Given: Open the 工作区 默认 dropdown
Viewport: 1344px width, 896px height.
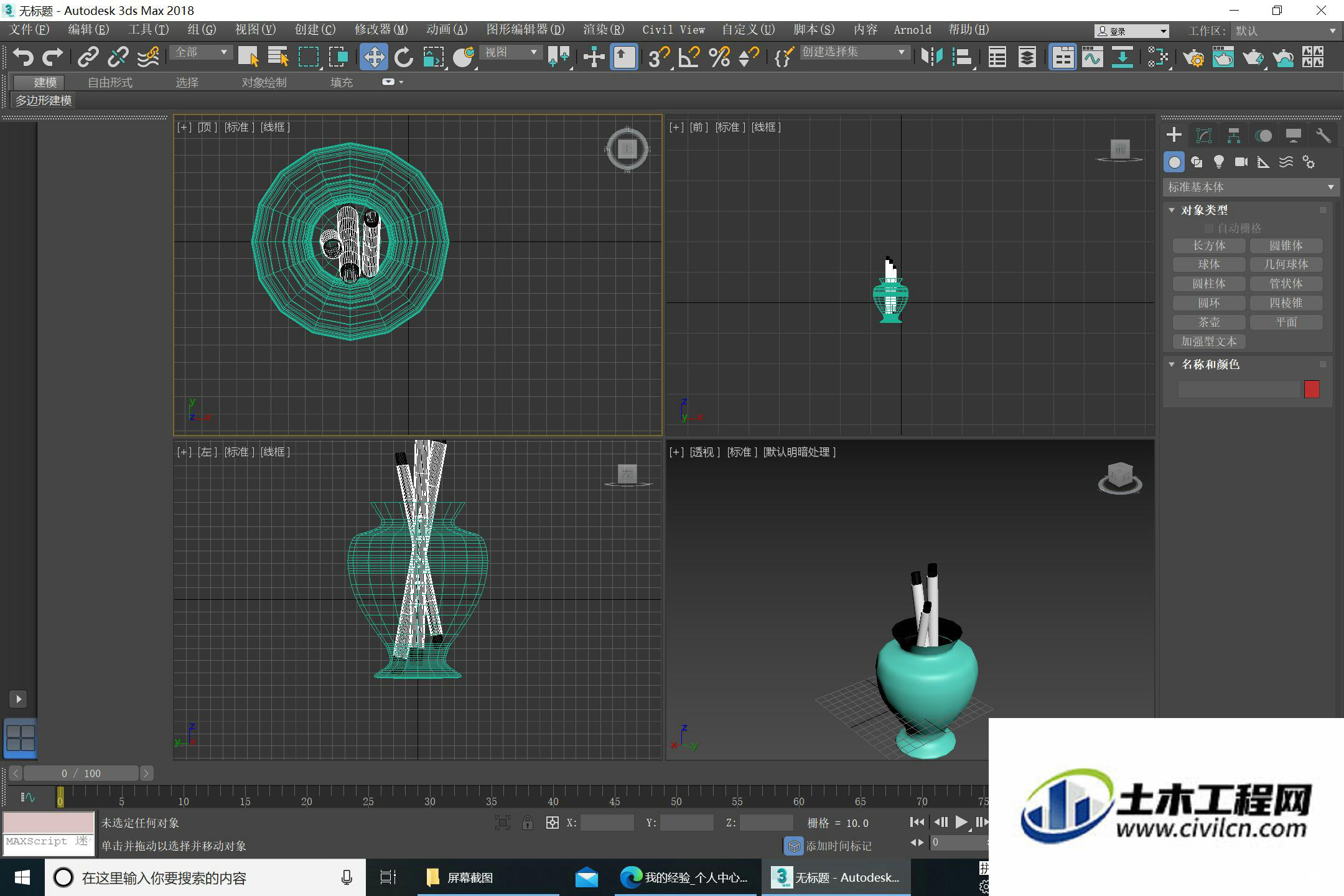Looking at the screenshot, I should click(x=1286, y=30).
